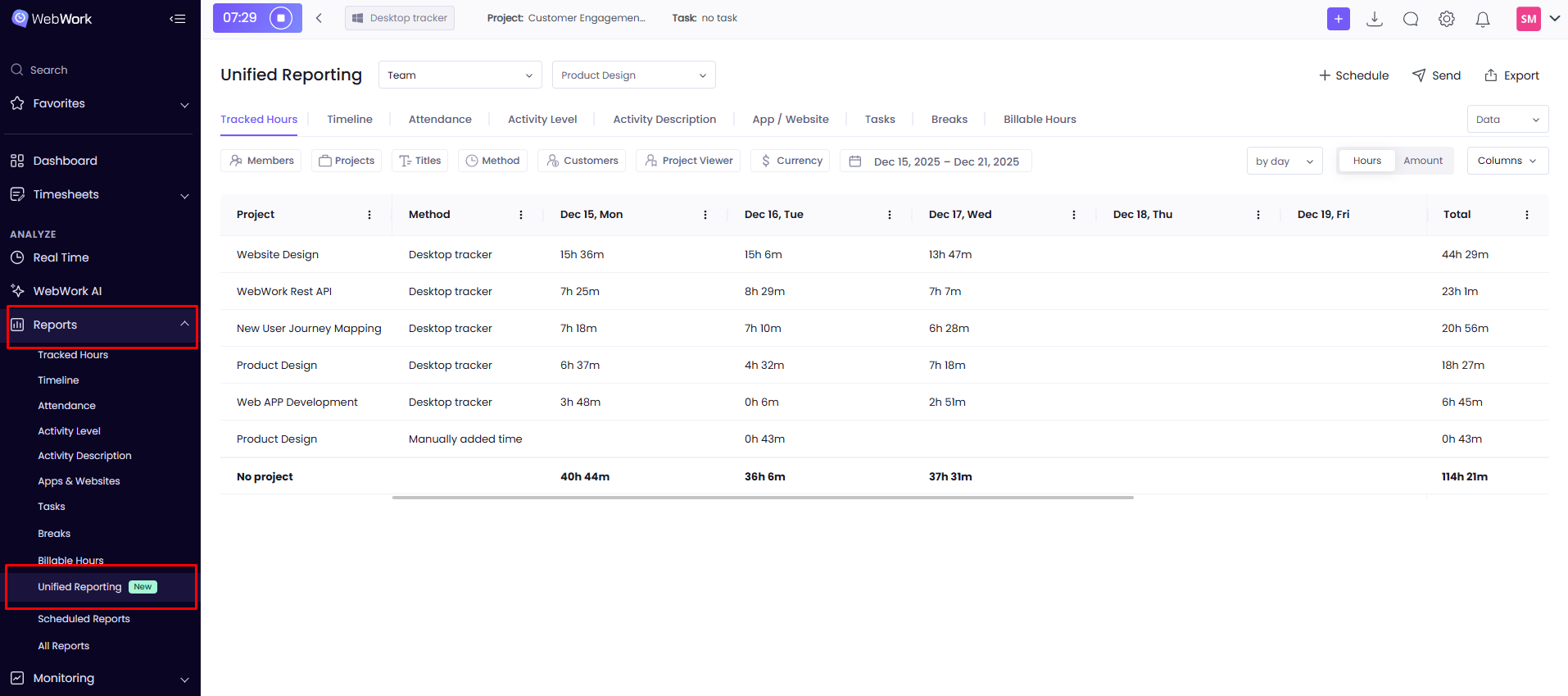Open the Columns dropdown
Image resolution: width=1568 pixels, height=696 pixels.
tap(1507, 161)
